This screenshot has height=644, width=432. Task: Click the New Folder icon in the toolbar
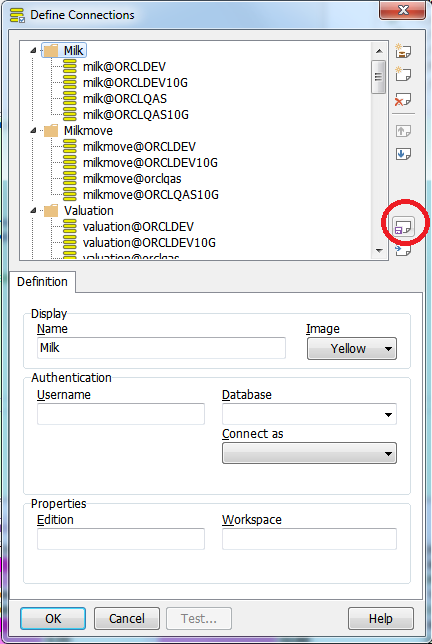tap(403, 51)
